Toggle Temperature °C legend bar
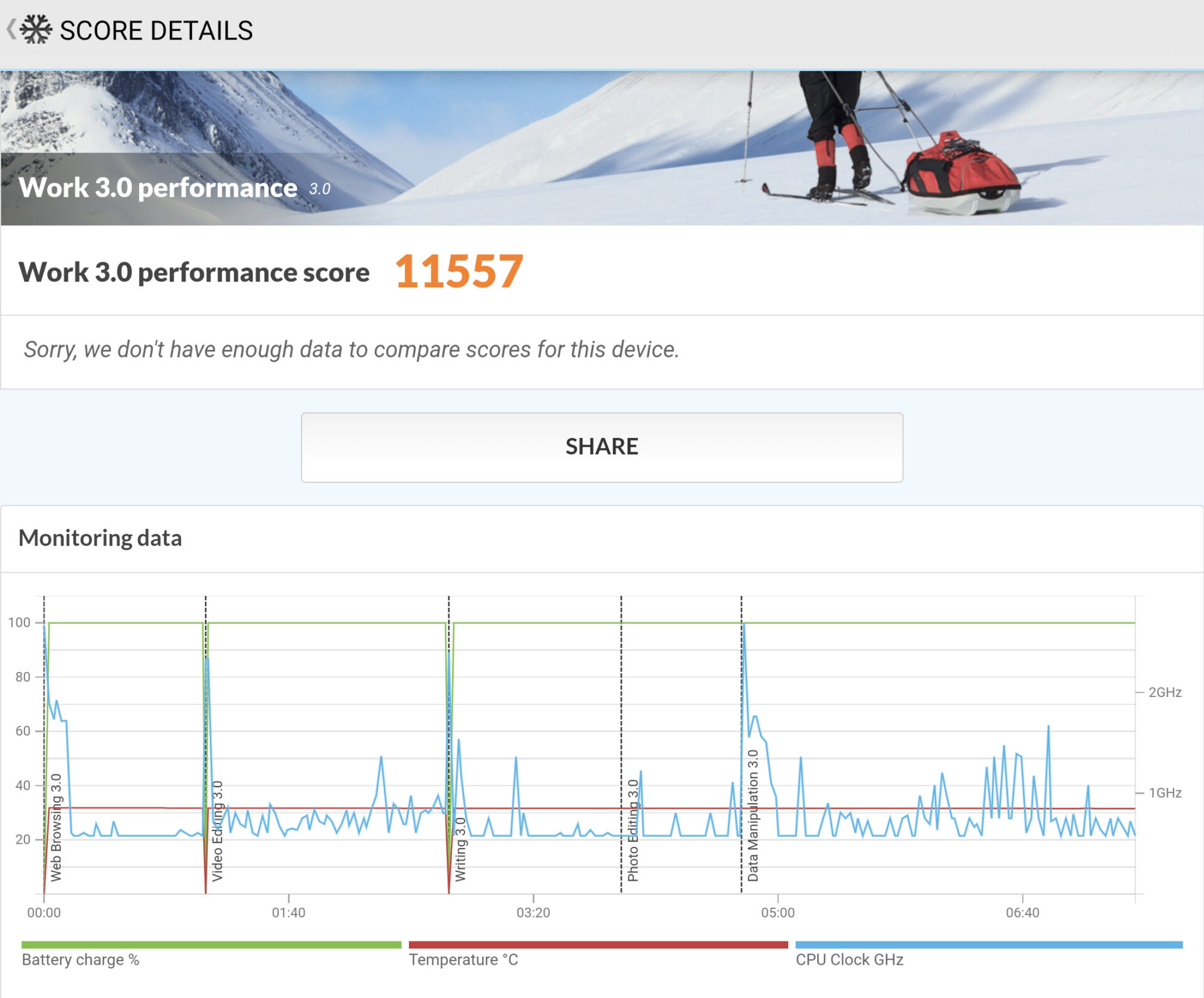This screenshot has height=998, width=1204. (x=598, y=945)
